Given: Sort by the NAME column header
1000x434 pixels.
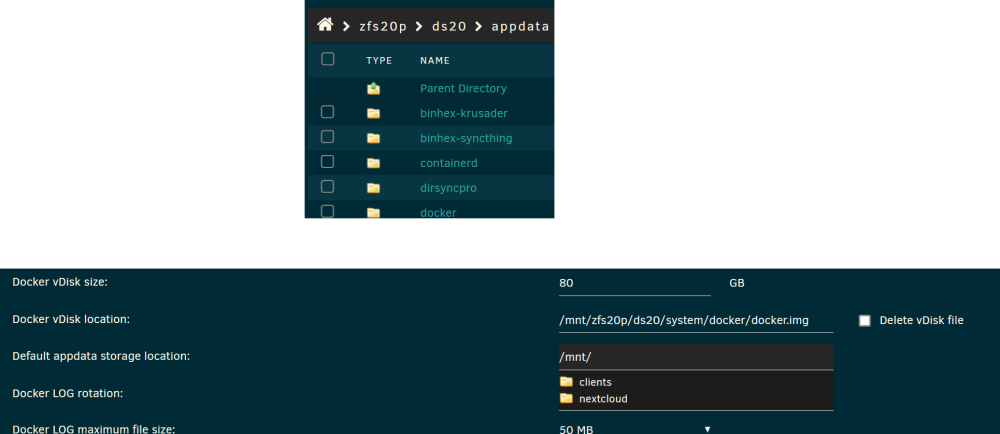Looking at the screenshot, I should pyautogui.click(x=435, y=61).
